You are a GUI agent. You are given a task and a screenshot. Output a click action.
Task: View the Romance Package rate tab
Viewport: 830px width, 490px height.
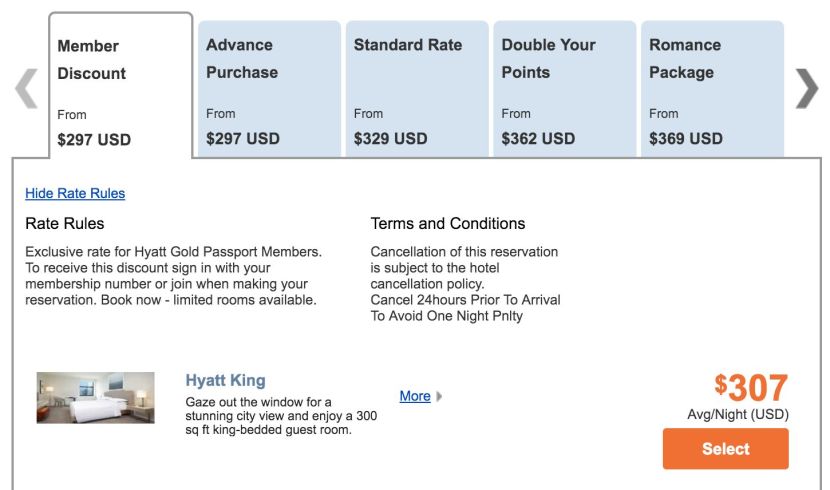tap(711, 88)
